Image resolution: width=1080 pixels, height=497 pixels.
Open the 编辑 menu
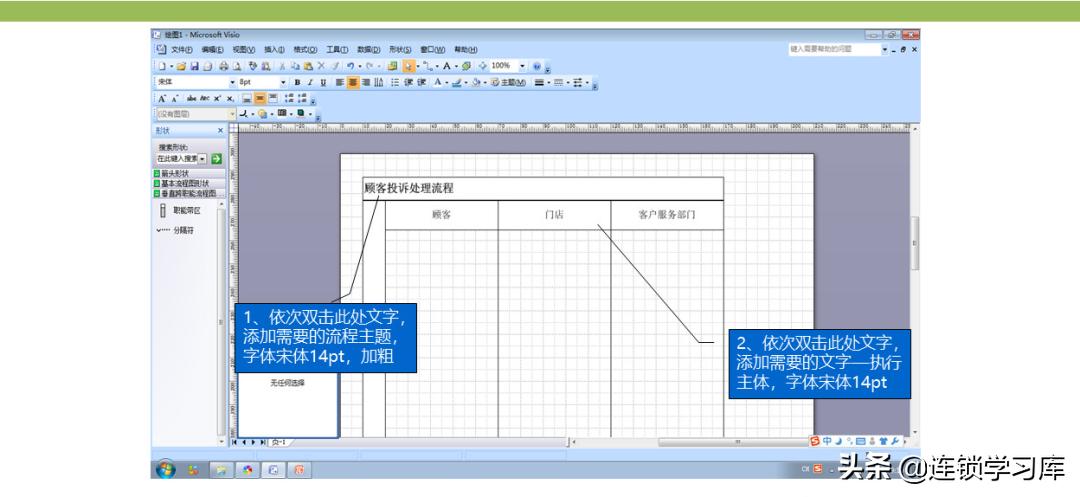(213, 50)
